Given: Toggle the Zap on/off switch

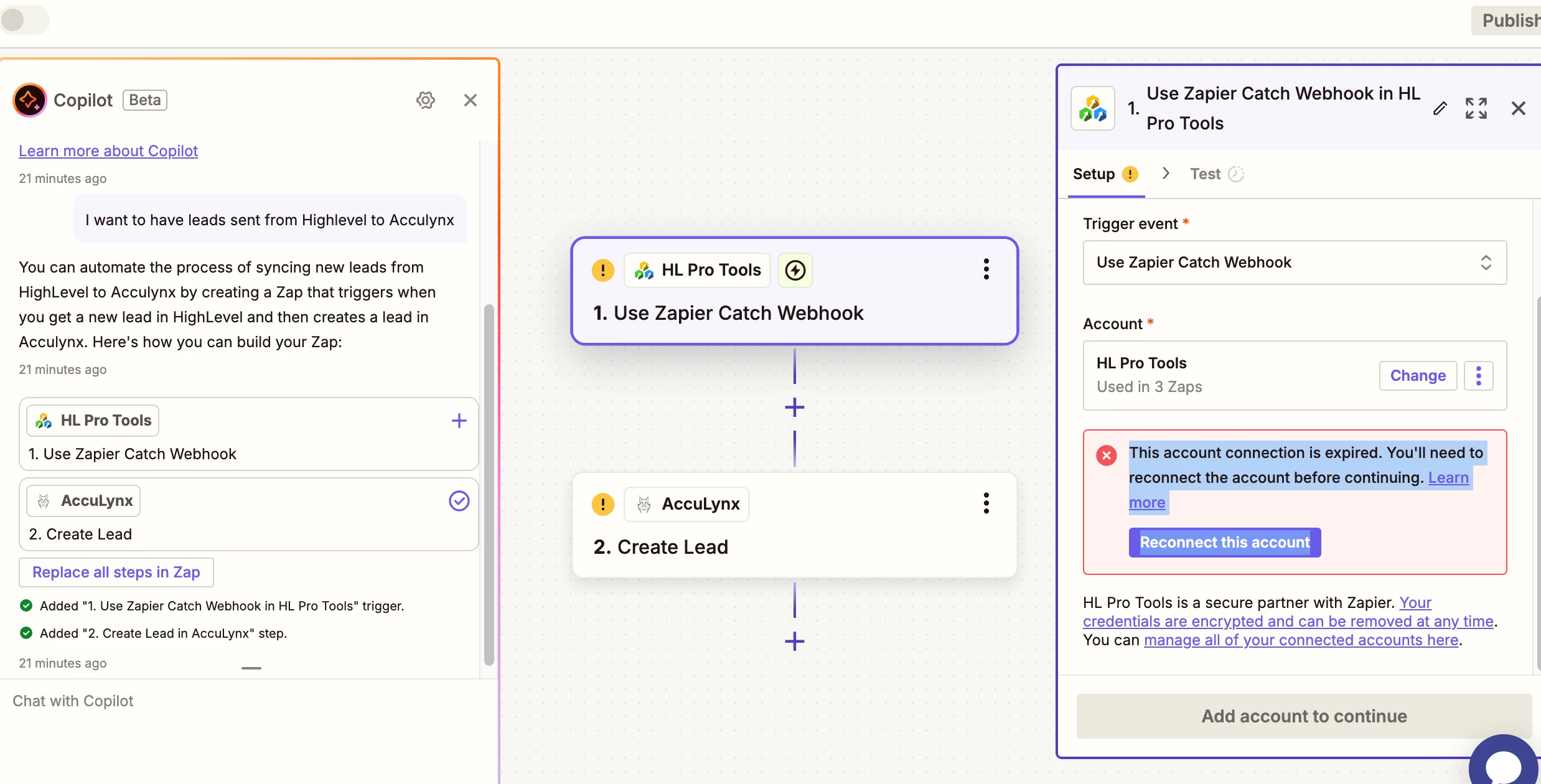Looking at the screenshot, I should 24,20.
